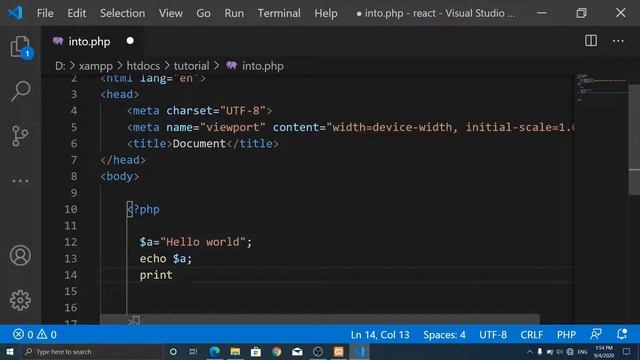Show hidden system tray icons
This screenshot has height=360, width=640.
pos(529,351)
